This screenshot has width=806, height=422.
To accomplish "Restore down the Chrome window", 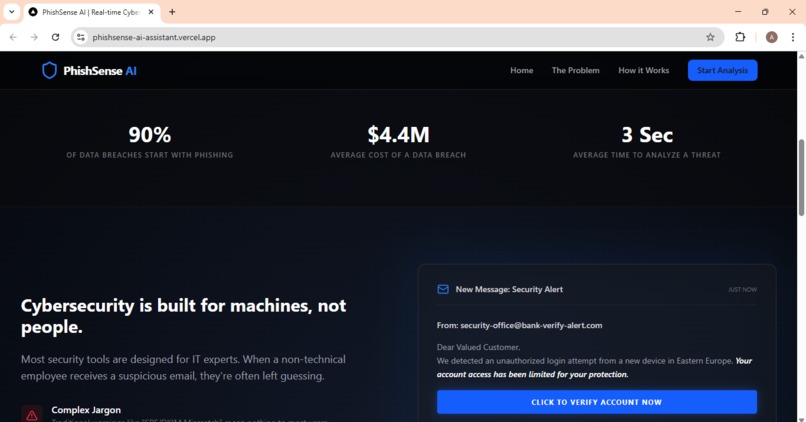I will pyautogui.click(x=765, y=11).
